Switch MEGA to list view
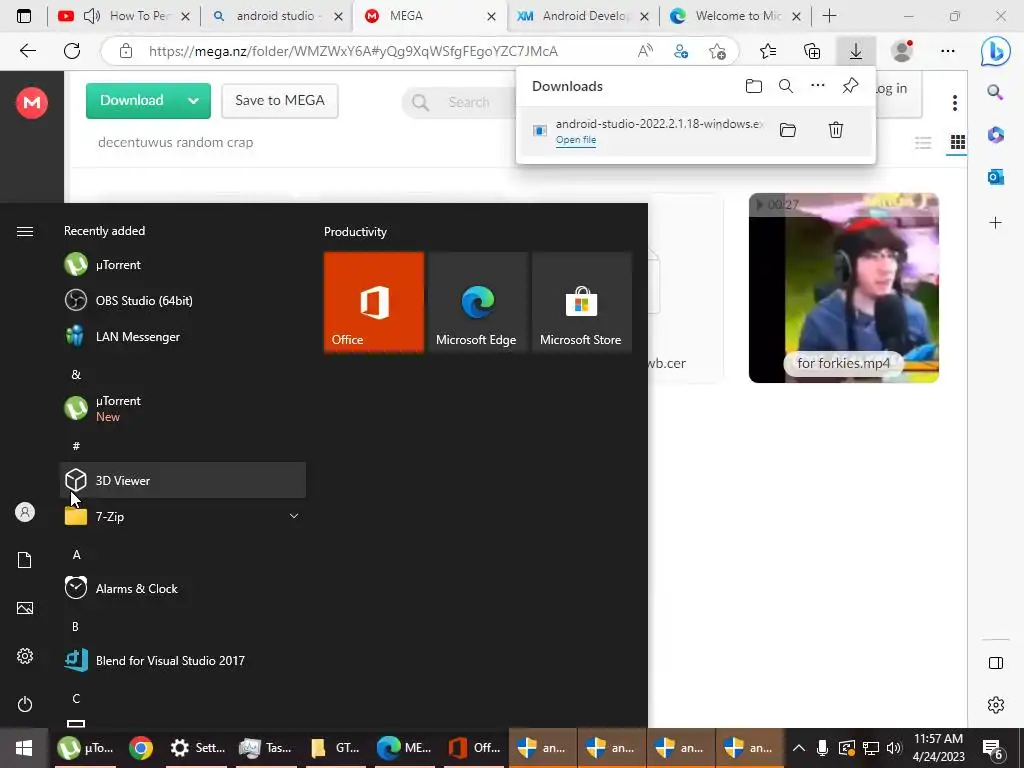 coord(923,142)
